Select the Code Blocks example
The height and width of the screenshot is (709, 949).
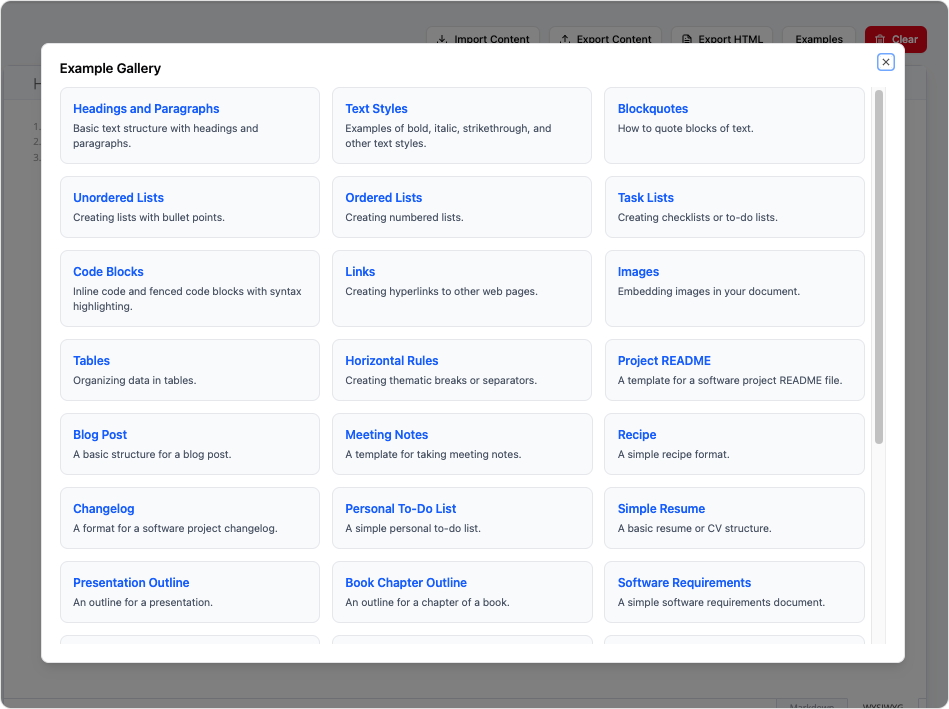click(x=189, y=288)
